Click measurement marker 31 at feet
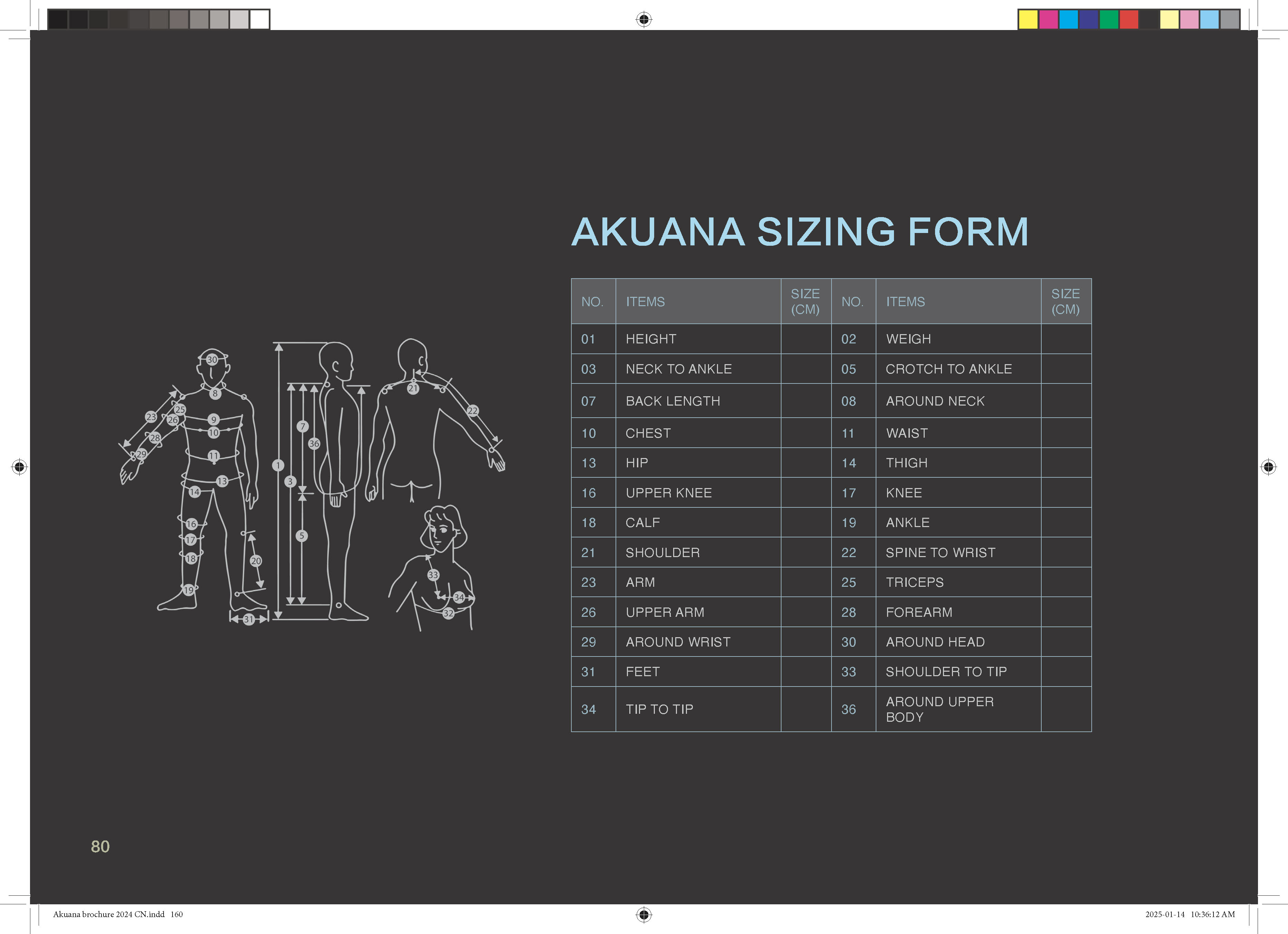Image resolution: width=1288 pixels, height=934 pixels. [x=249, y=619]
